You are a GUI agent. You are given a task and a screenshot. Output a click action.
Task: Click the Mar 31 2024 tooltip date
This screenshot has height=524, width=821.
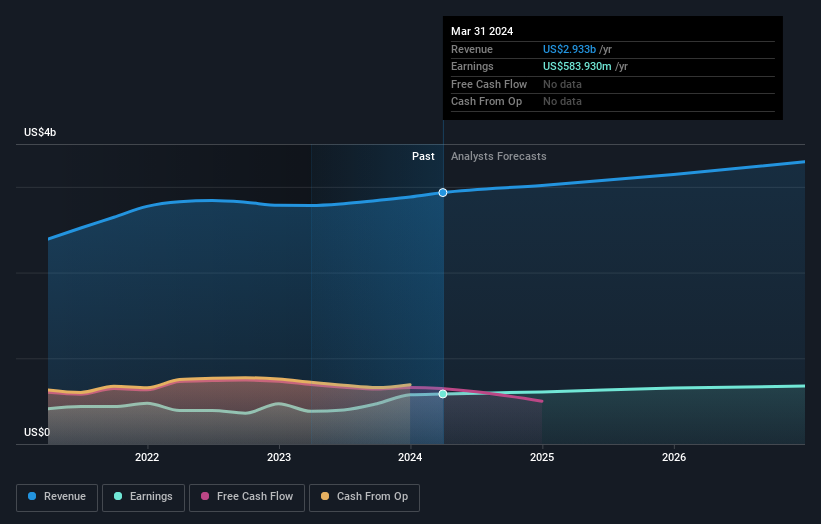(482, 31)
